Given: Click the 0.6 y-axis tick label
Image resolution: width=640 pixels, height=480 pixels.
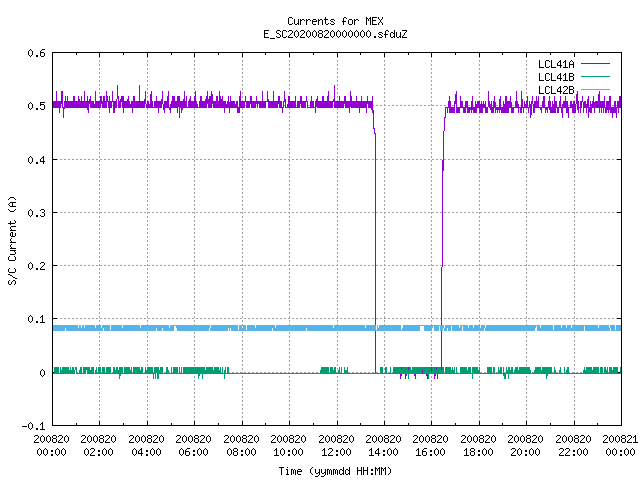Looking at the screenshot, I should 36,53.
